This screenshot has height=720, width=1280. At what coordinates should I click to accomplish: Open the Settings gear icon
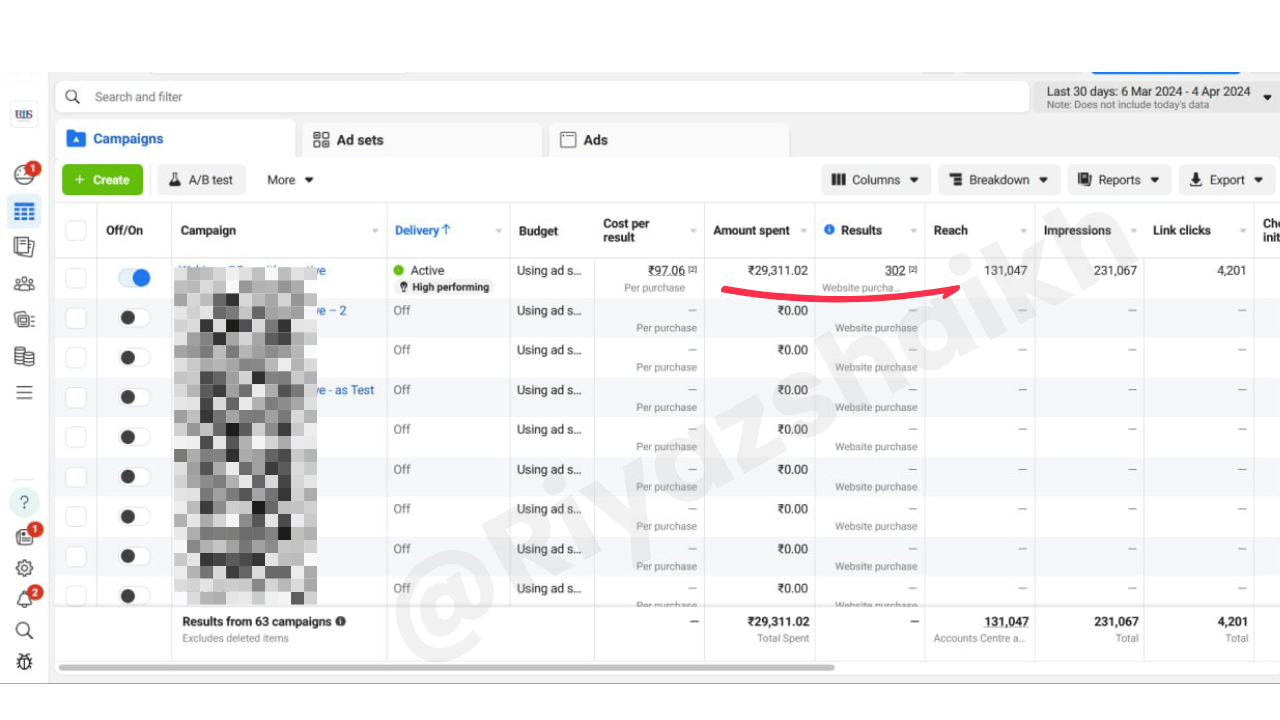click(x=24, y=568)
